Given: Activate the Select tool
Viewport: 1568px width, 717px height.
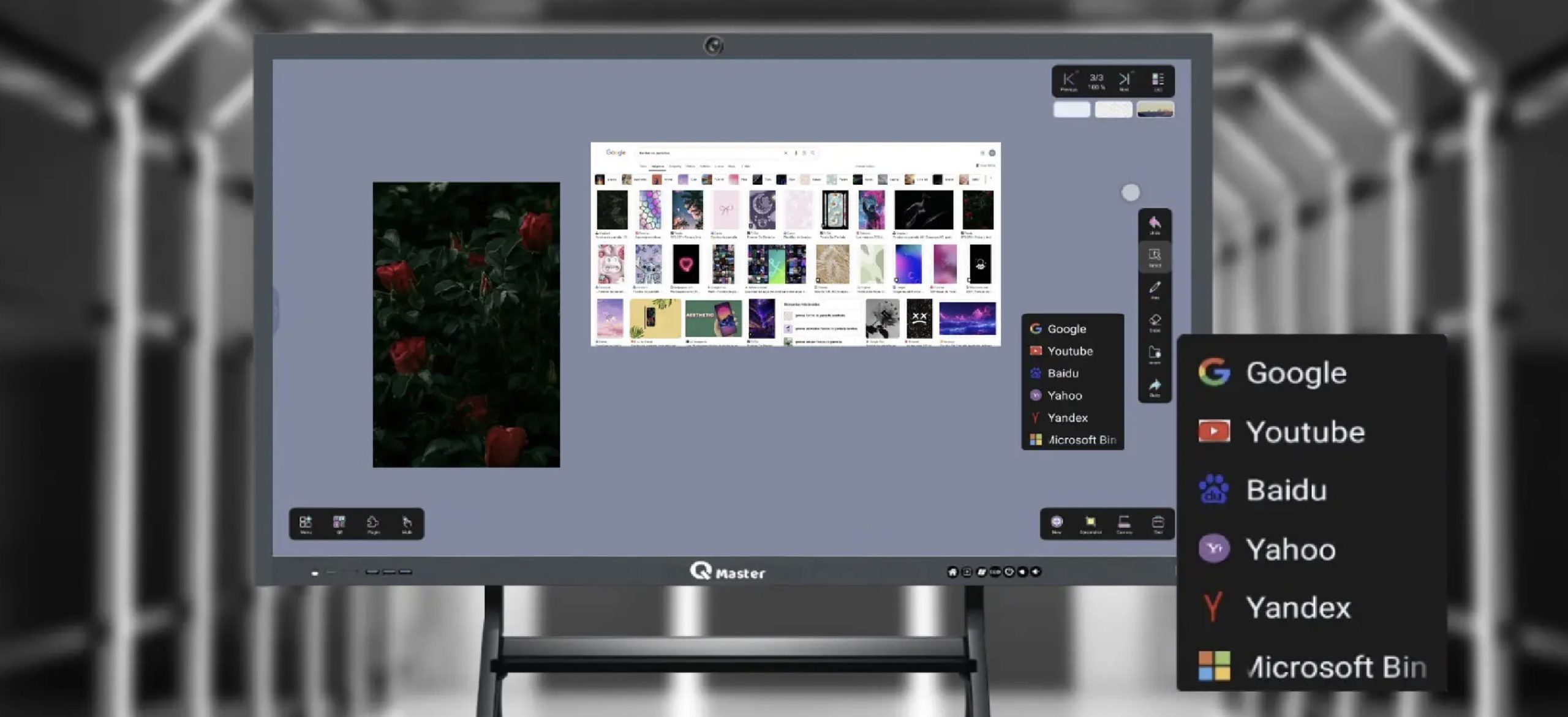Looking at the screenshot, I should [1155, 257].
